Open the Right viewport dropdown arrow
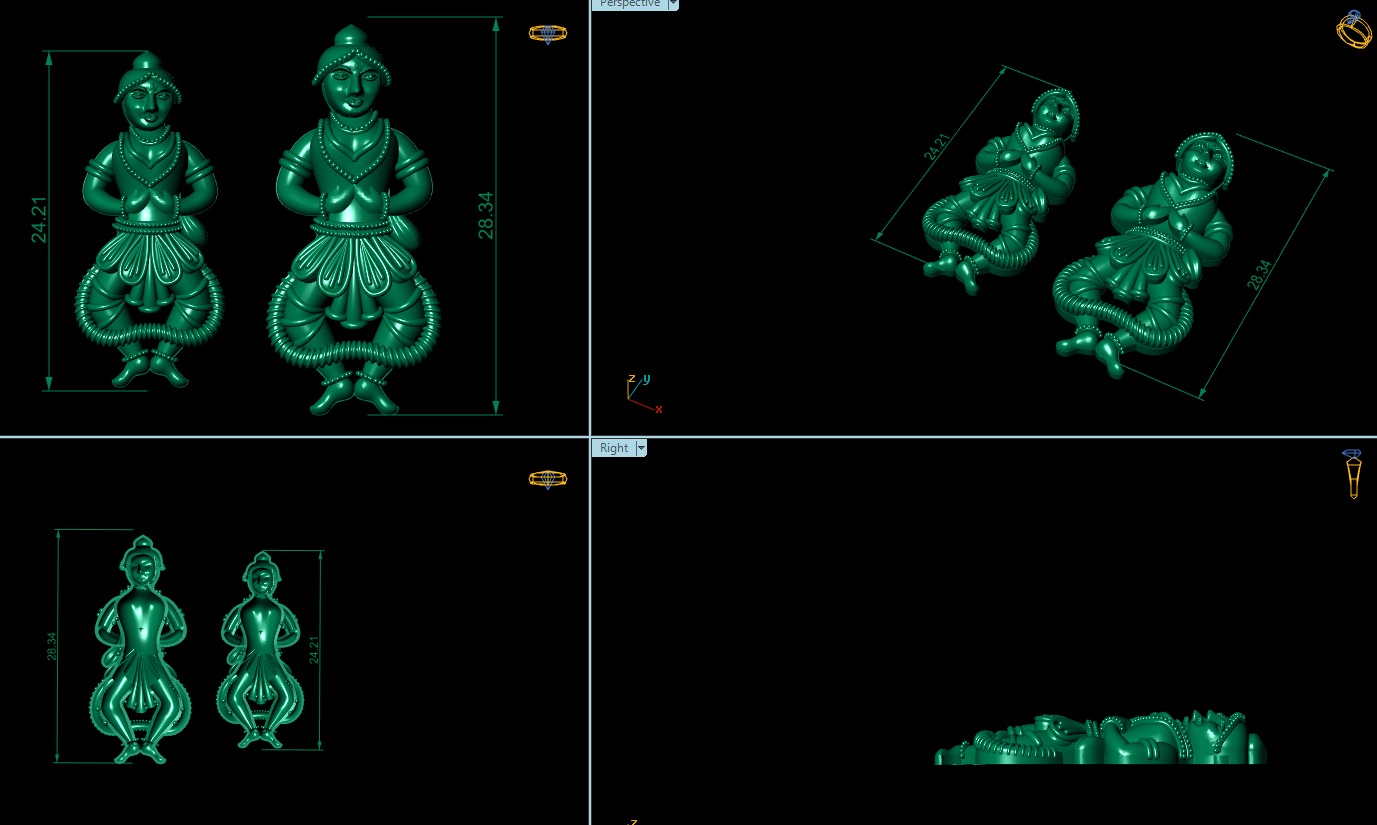This screenshot has width=1377, height=825. click(641, 448)
